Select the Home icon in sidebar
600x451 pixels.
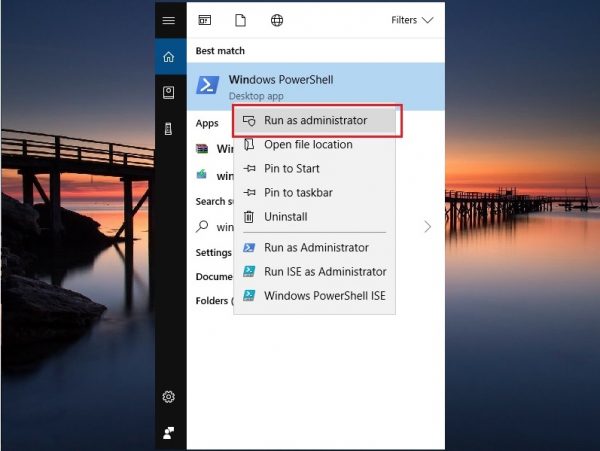(x=169, y=57)
